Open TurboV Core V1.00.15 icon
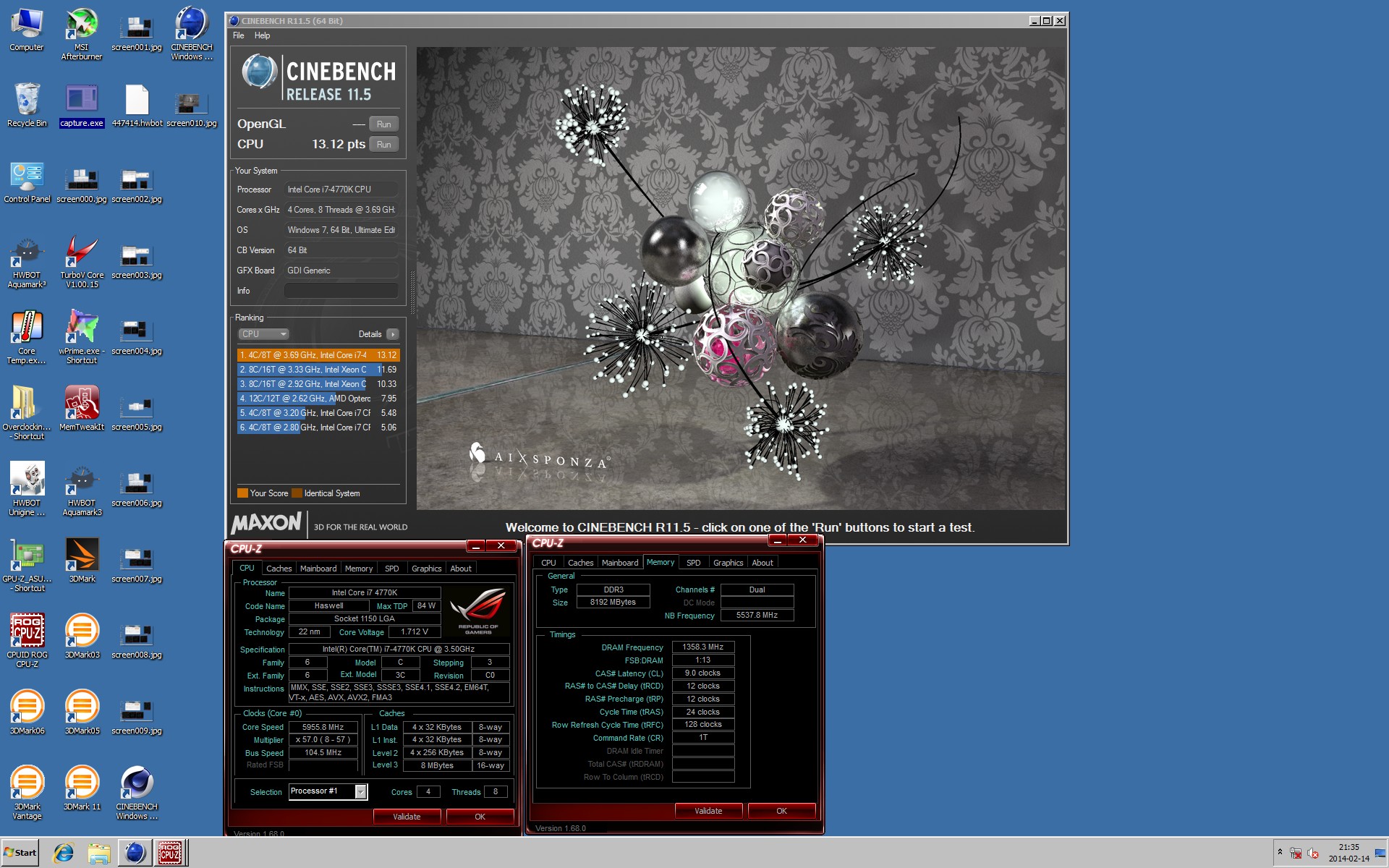Viewport: 1389px width, 868px height. (82, 263)
